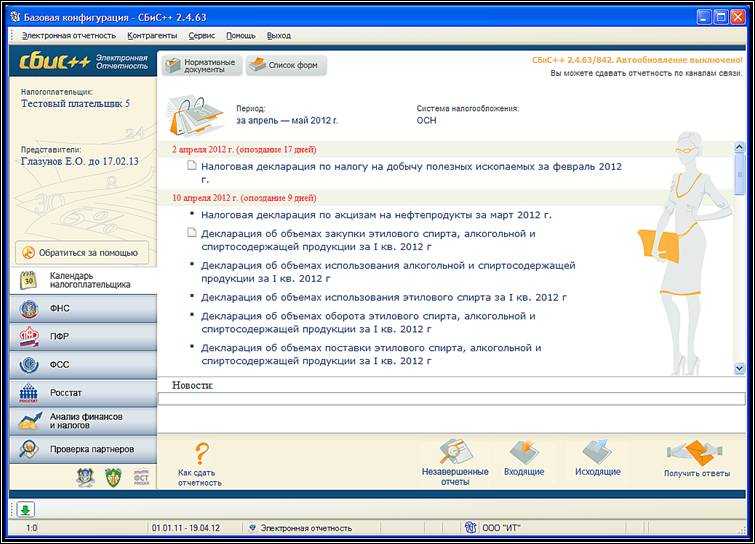Open declaration об объемах оборота этилового спирта

pyautogui.click(x=368, y=323)
